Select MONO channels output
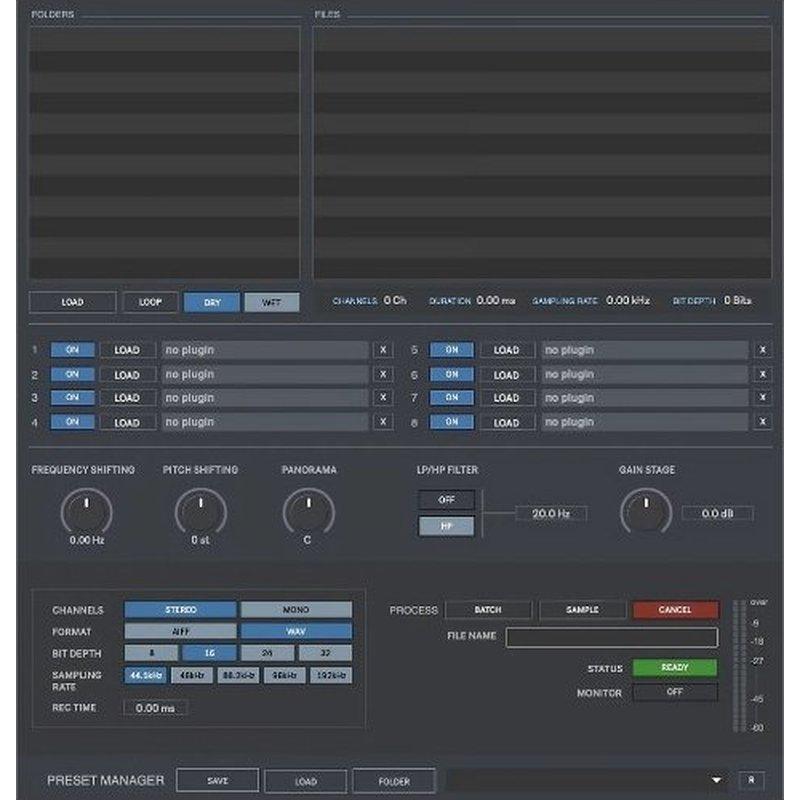The image size is (800, 800). 296,610
